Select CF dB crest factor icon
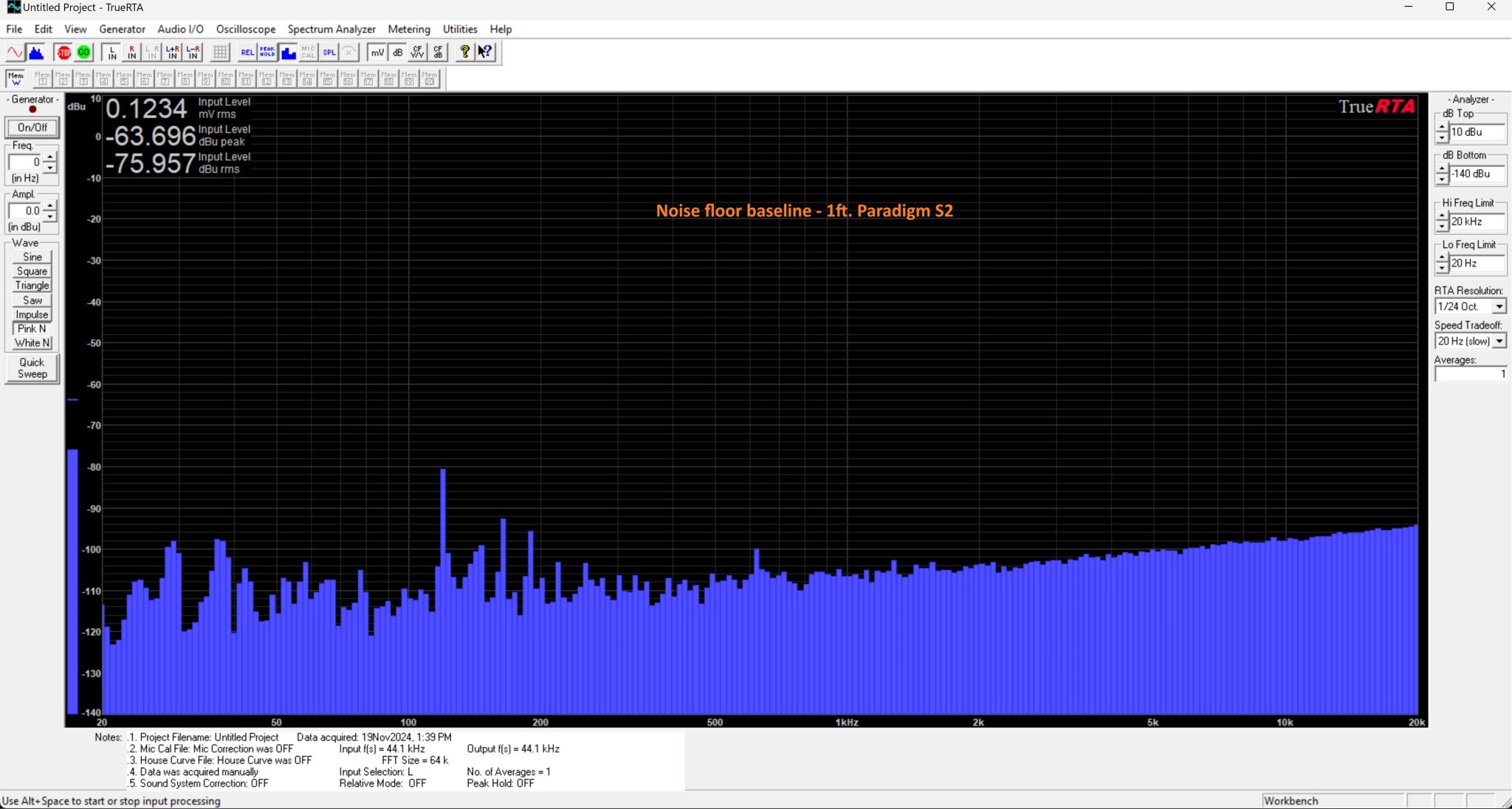 click(438, 52)
